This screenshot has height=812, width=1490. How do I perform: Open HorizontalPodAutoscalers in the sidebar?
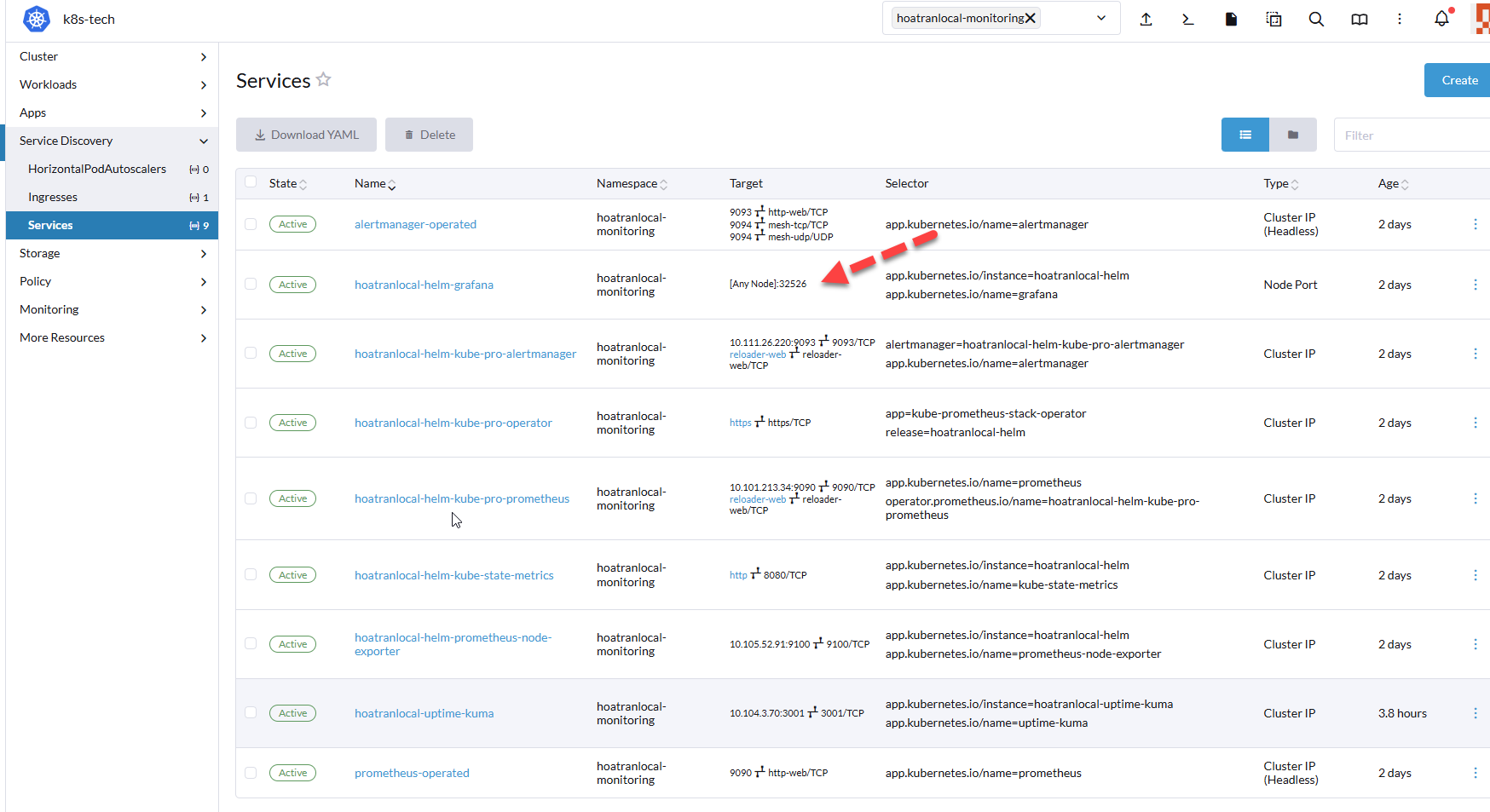click(x=97, y=169)
